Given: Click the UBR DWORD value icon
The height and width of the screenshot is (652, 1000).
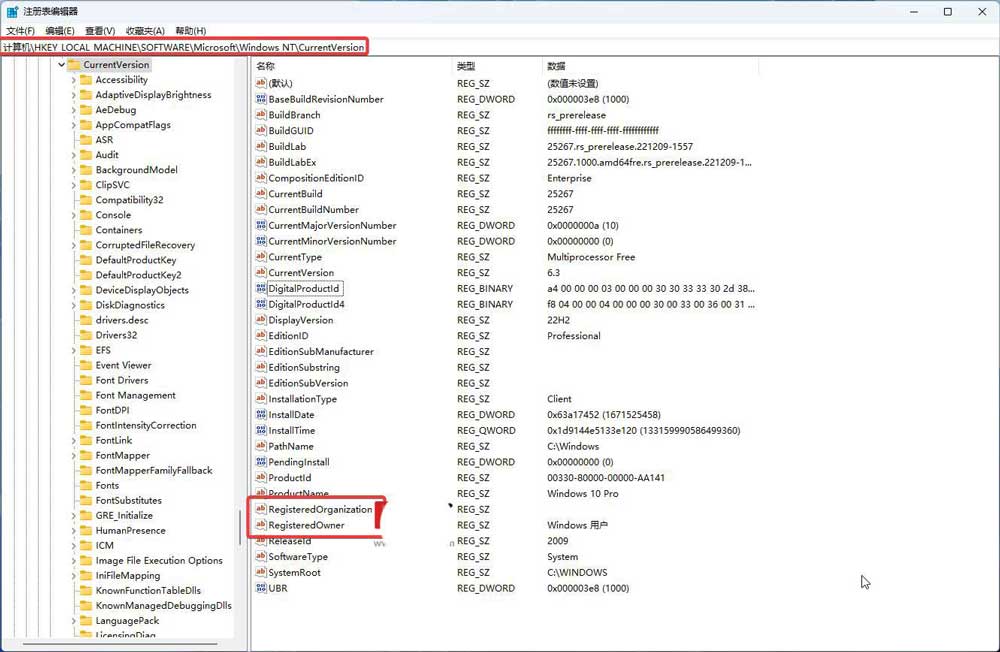Looking at the screenshot, I should click(x=261, y=589).
